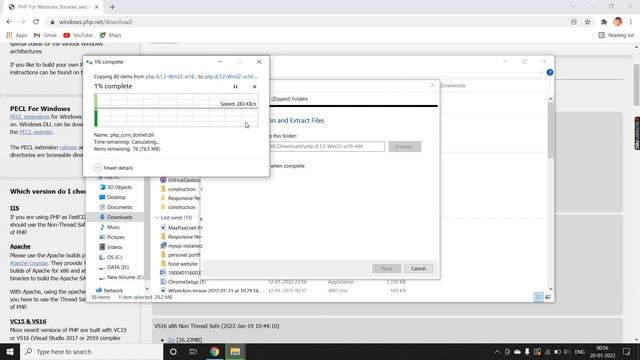The image size is (640, 360).
Task: Open Task View on taskbar
Action: tap(193, 351)
